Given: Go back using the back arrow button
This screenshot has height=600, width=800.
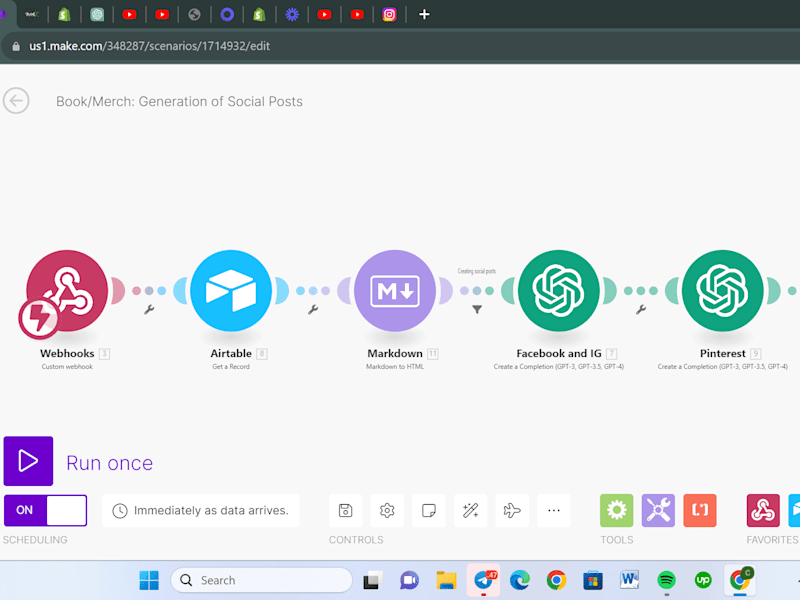Looking at the screenshot, I should pos(16,101).
